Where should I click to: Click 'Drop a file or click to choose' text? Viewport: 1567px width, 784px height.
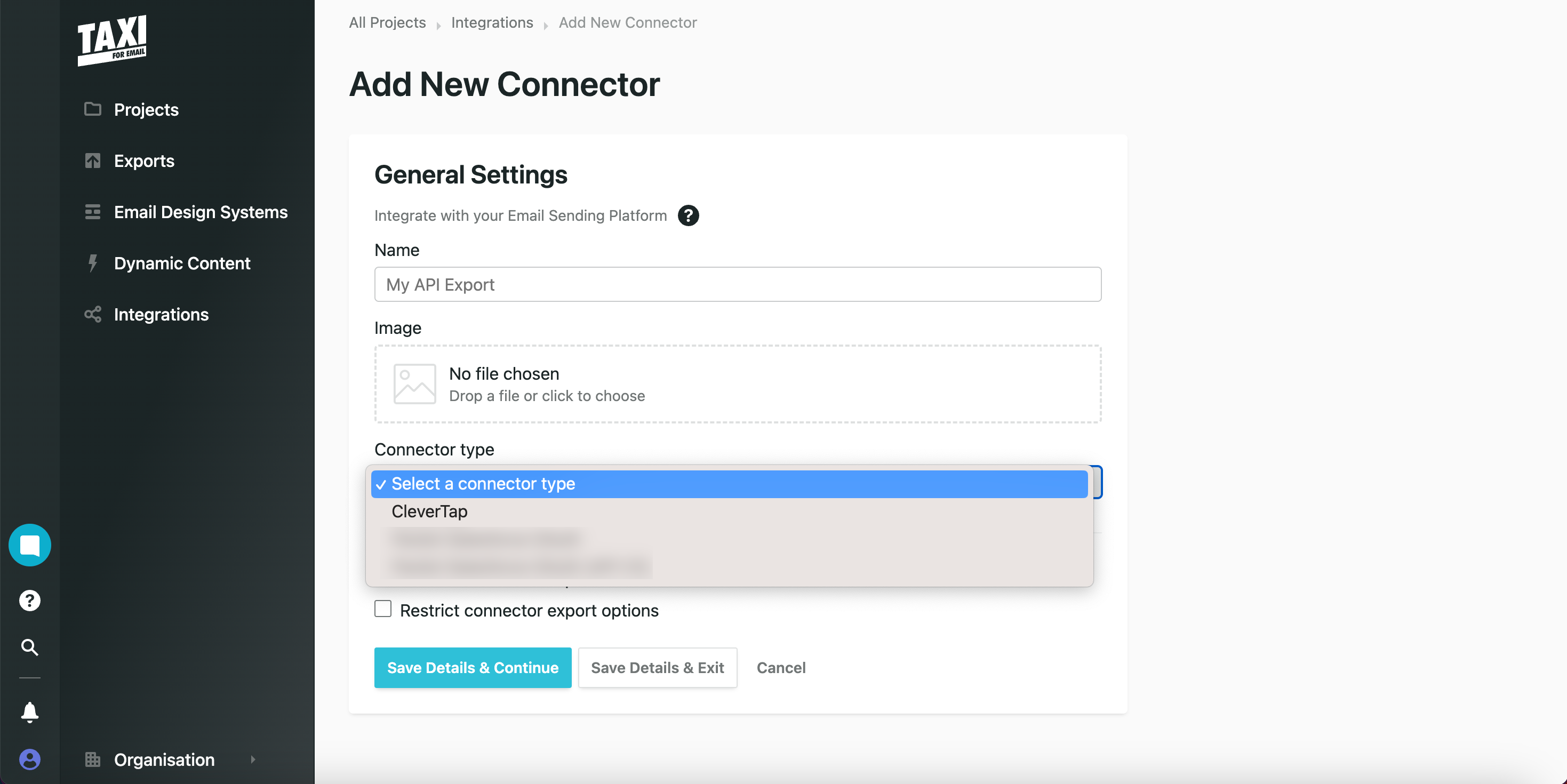546,396
